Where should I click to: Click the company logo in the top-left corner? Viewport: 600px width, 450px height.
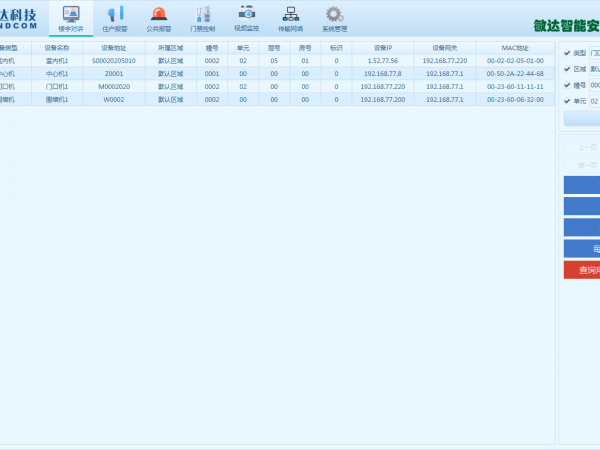pos(24,17)
